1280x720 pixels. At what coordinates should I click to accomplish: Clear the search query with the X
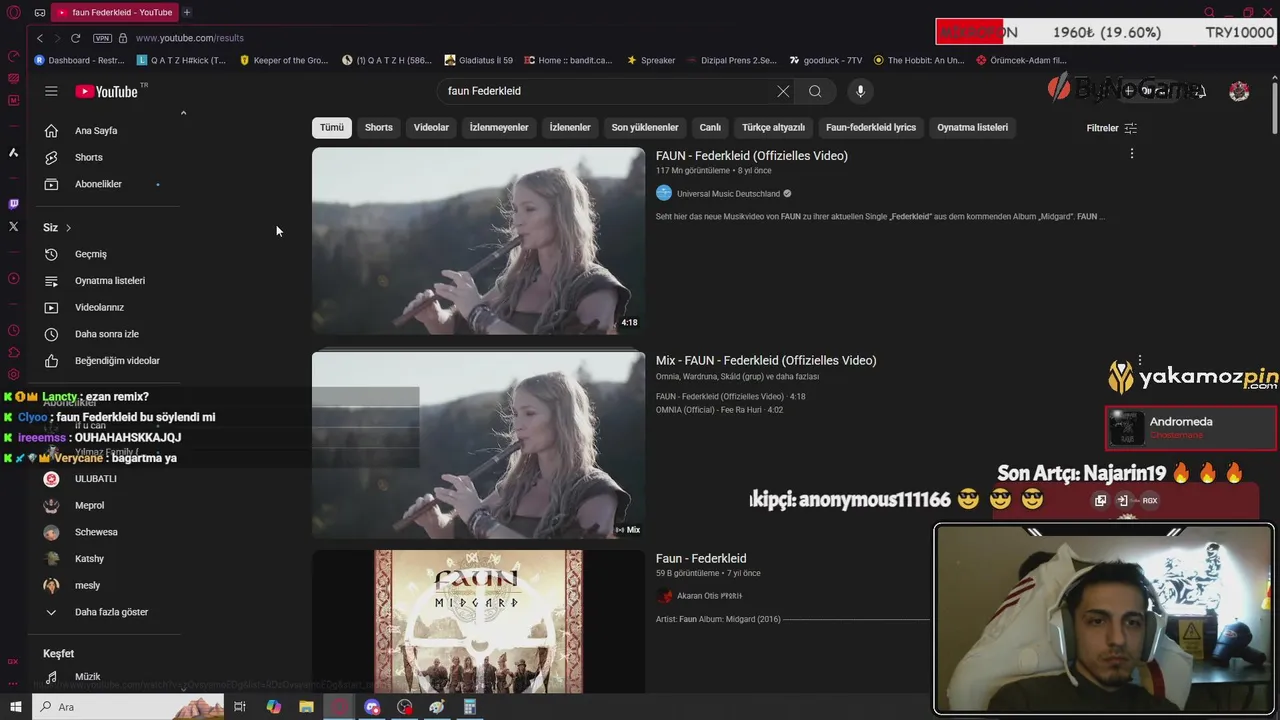coord(783,91)
